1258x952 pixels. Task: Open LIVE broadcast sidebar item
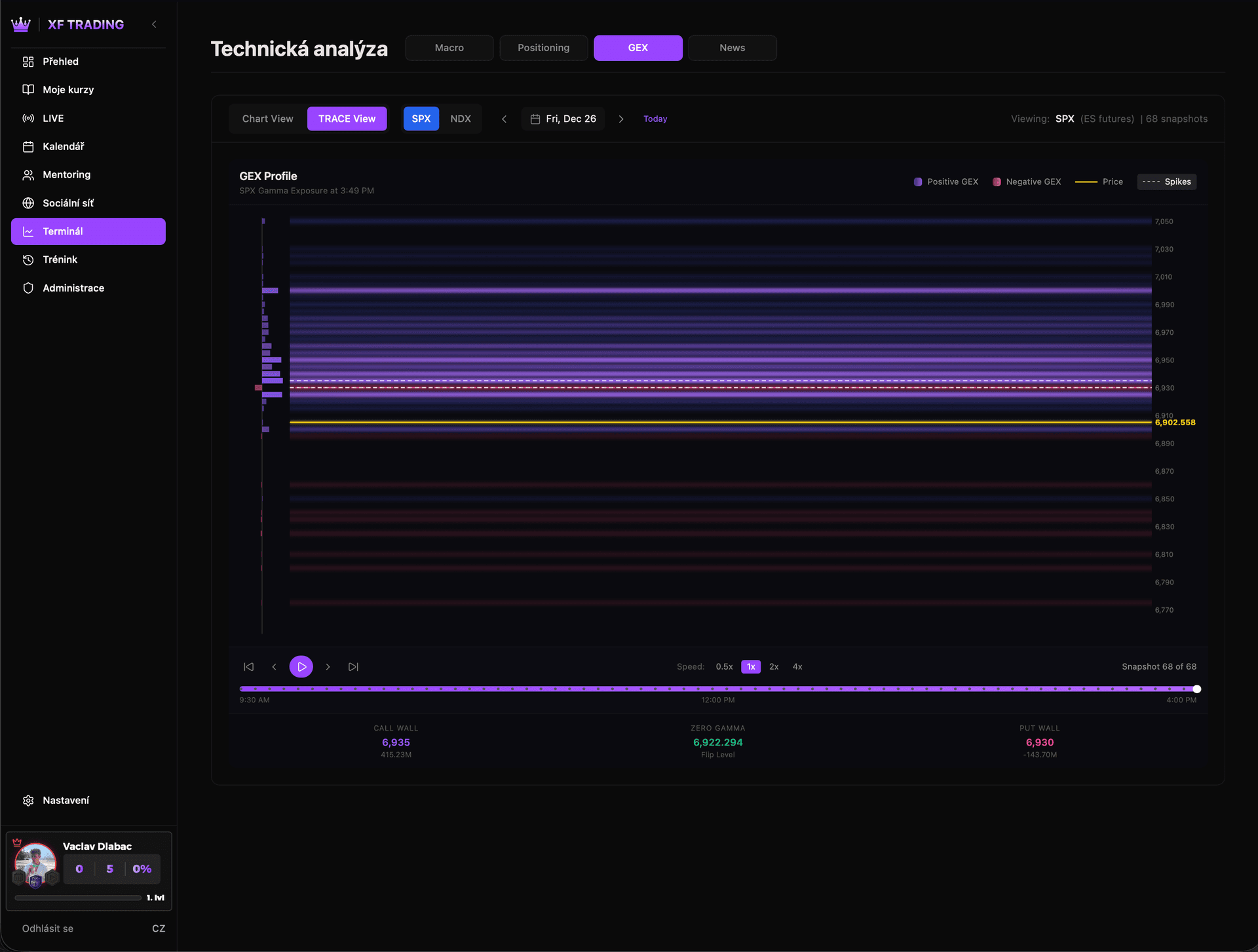[53, 118]
